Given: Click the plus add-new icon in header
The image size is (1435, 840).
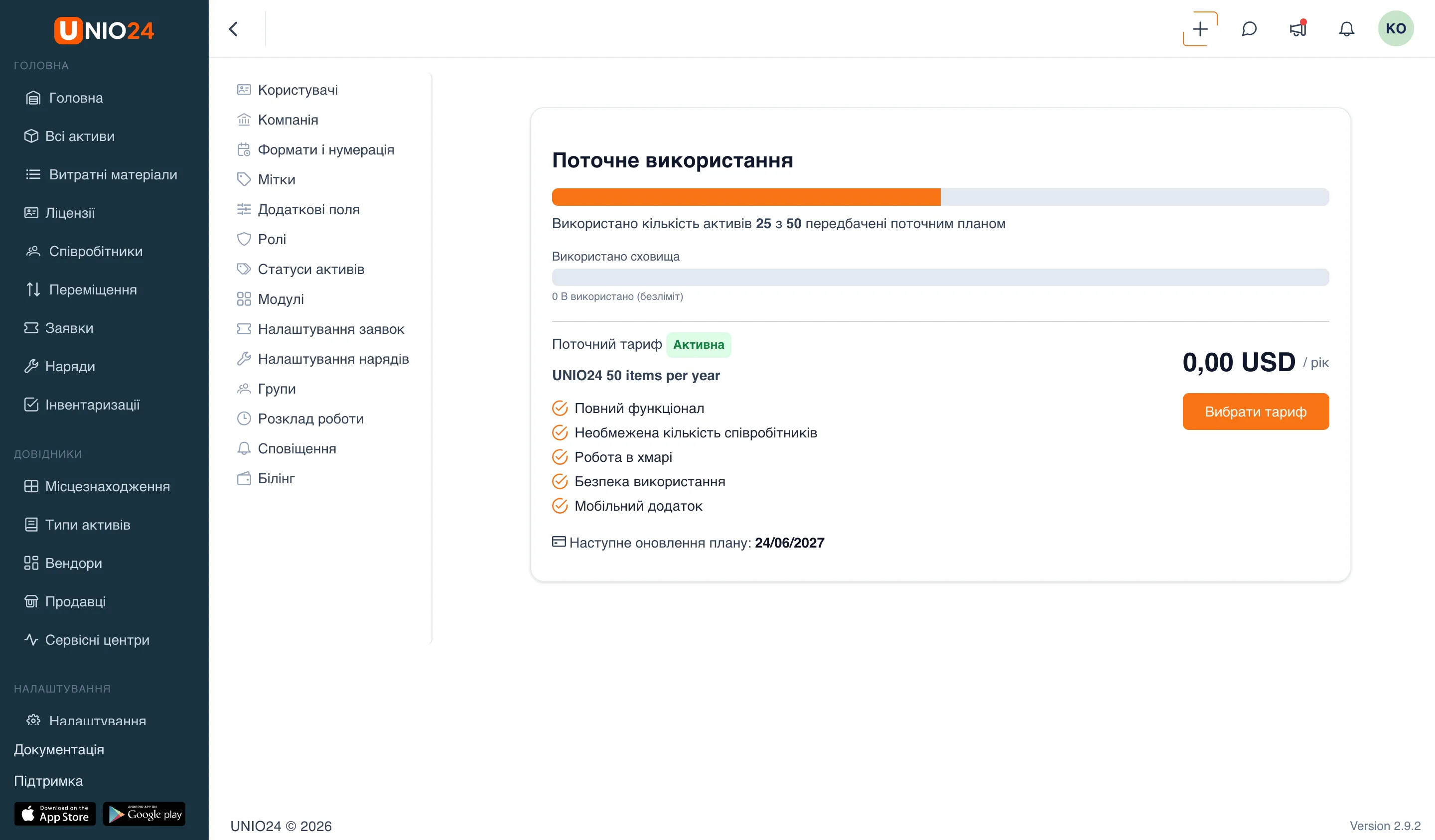Looking at the screenshot, I should click(1200, 28).
